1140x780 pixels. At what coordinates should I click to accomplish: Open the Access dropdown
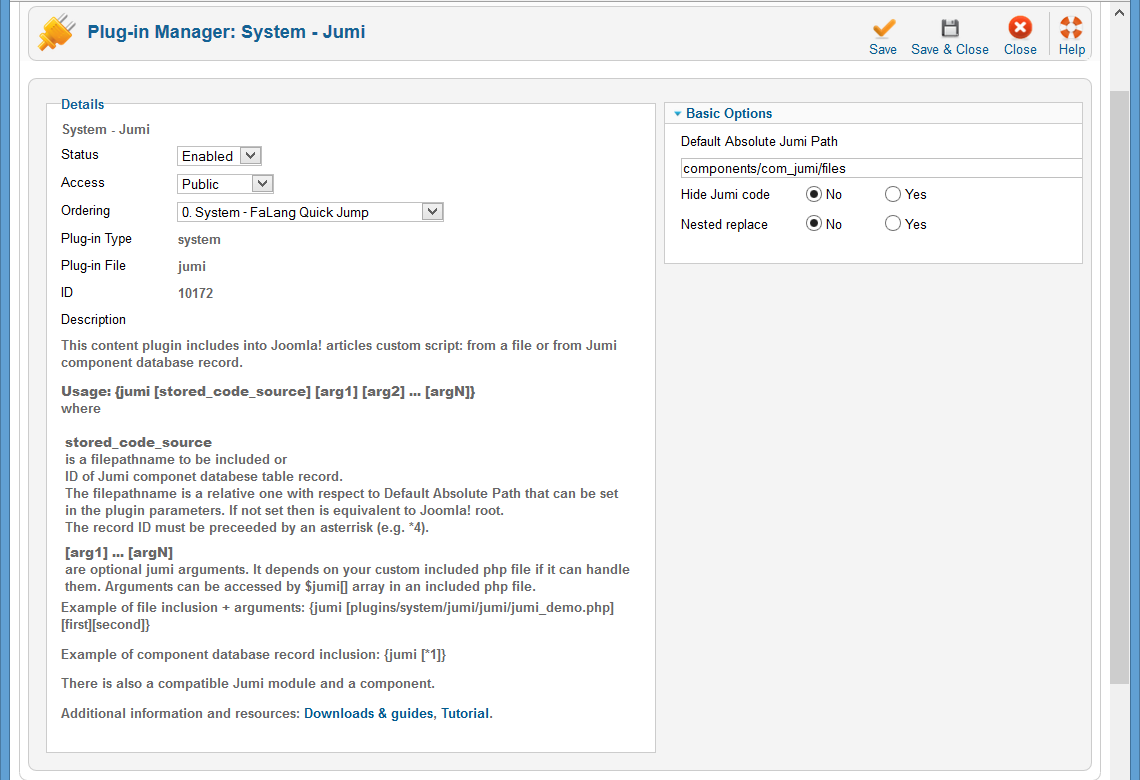tap(225, 184)
